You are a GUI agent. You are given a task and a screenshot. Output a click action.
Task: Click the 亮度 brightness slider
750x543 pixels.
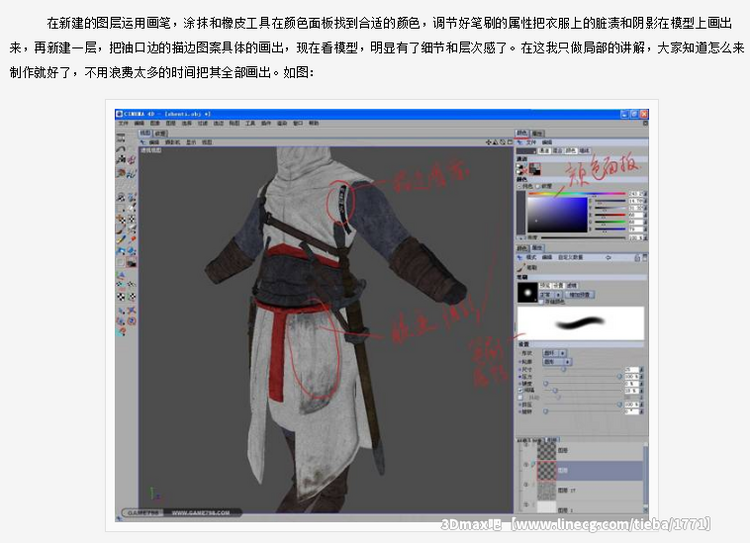[583, 238]
